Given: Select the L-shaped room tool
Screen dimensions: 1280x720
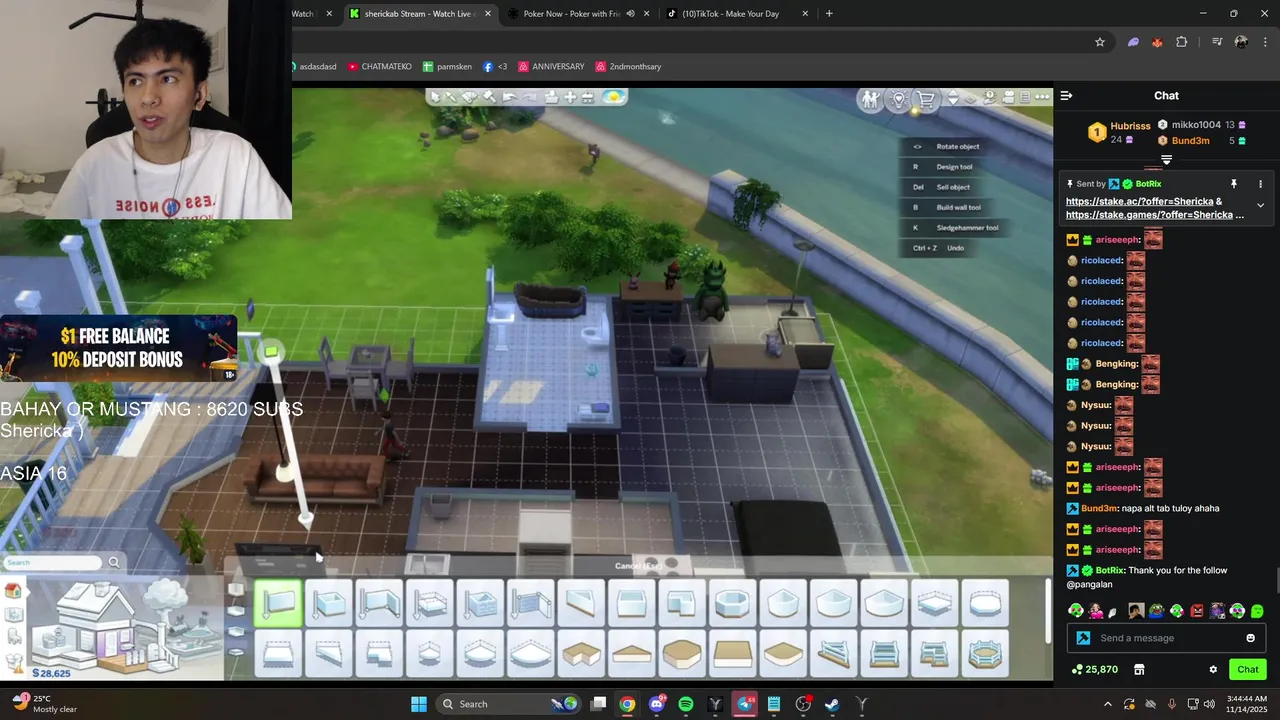Looking at the screenshot, I should coord(682,604).
